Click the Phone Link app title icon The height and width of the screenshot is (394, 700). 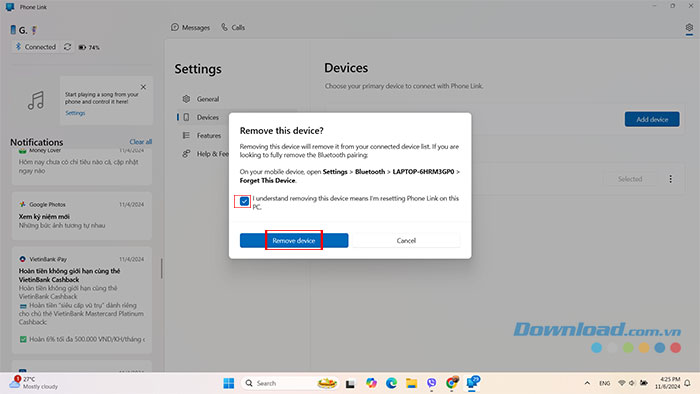(10, 7)
